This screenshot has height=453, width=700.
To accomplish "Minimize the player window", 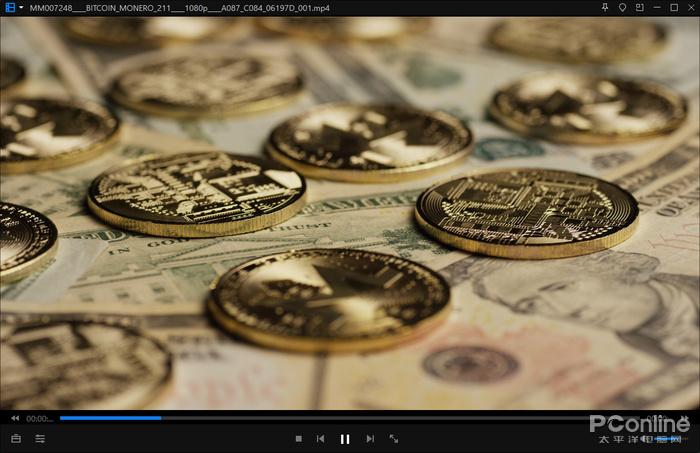I will coord(657,8).
